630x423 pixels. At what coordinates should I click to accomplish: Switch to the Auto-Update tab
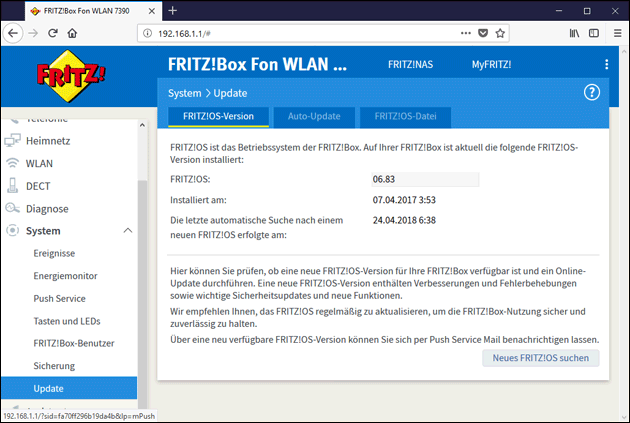click(x=314, y=116)
